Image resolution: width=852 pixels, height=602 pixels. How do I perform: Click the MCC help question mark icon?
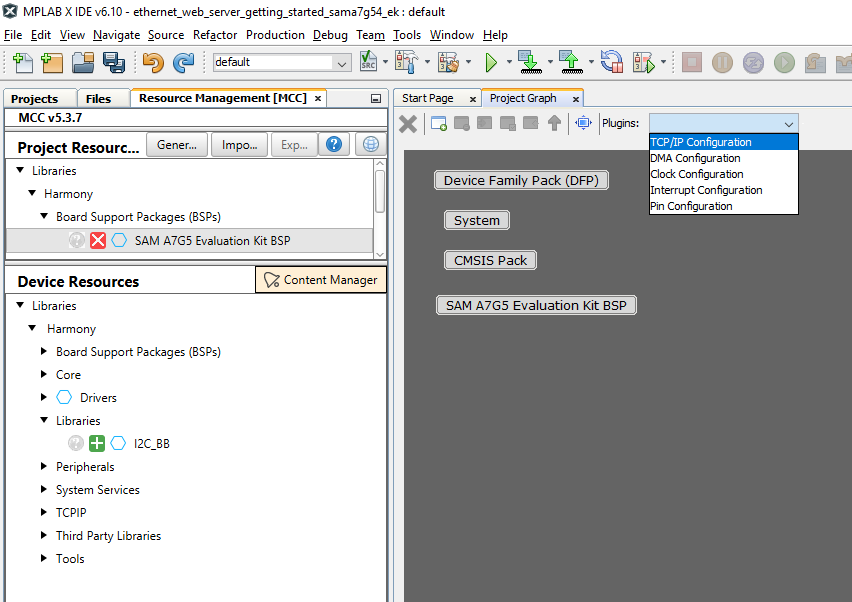(x=334, y=145)
